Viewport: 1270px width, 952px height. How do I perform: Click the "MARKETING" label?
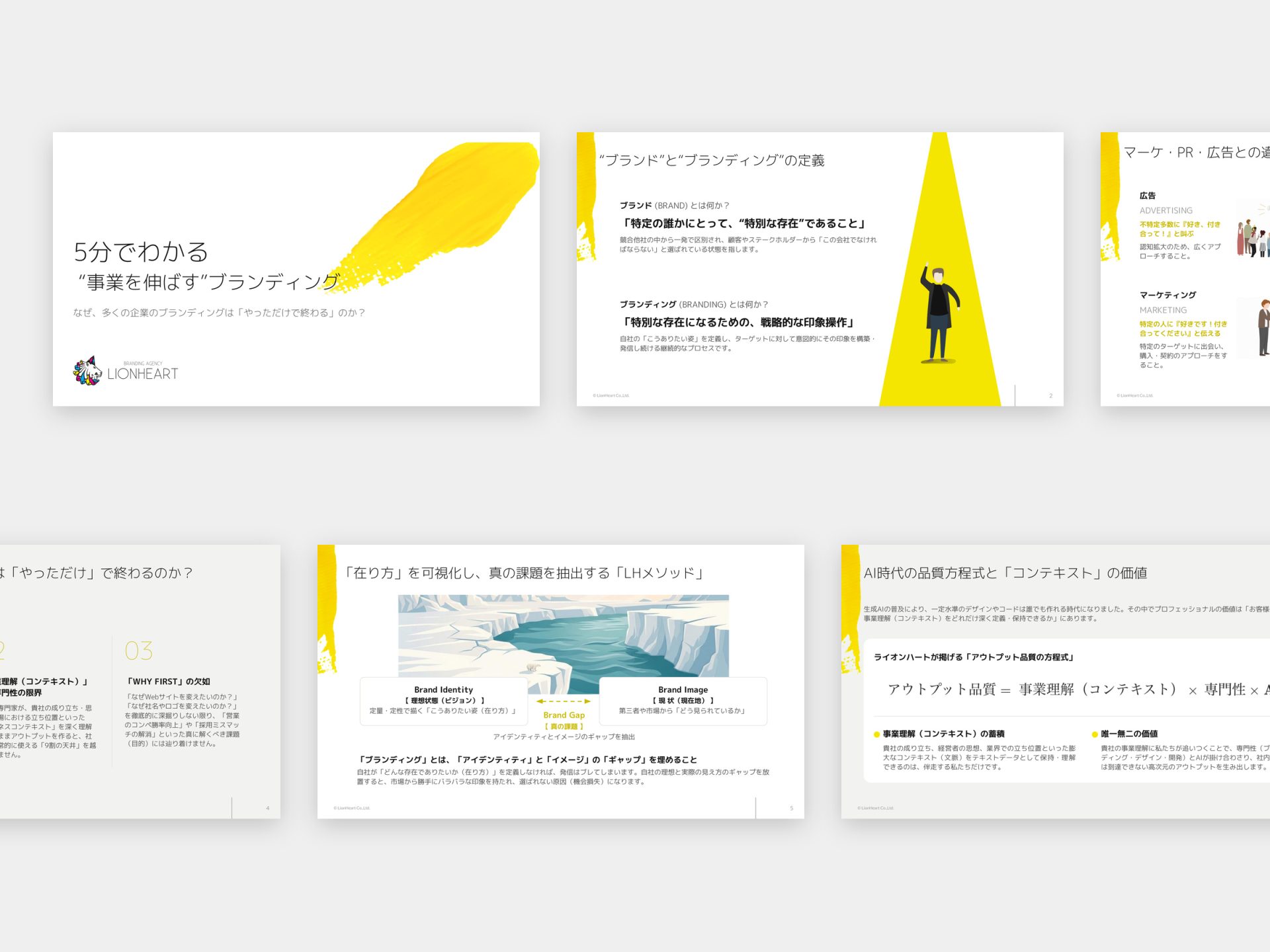[1163, 310]
